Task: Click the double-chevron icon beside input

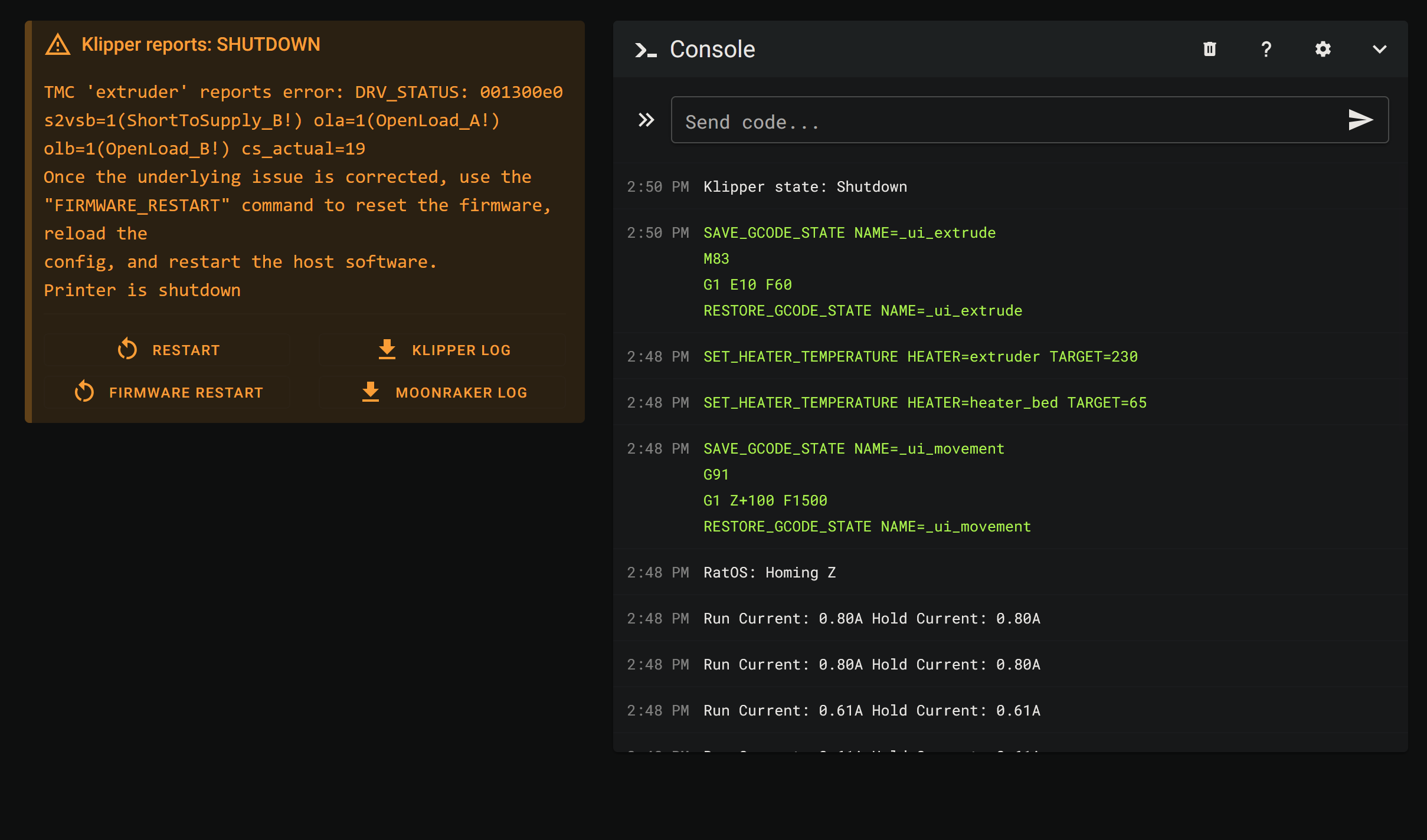Action: [x=646, y=120]
